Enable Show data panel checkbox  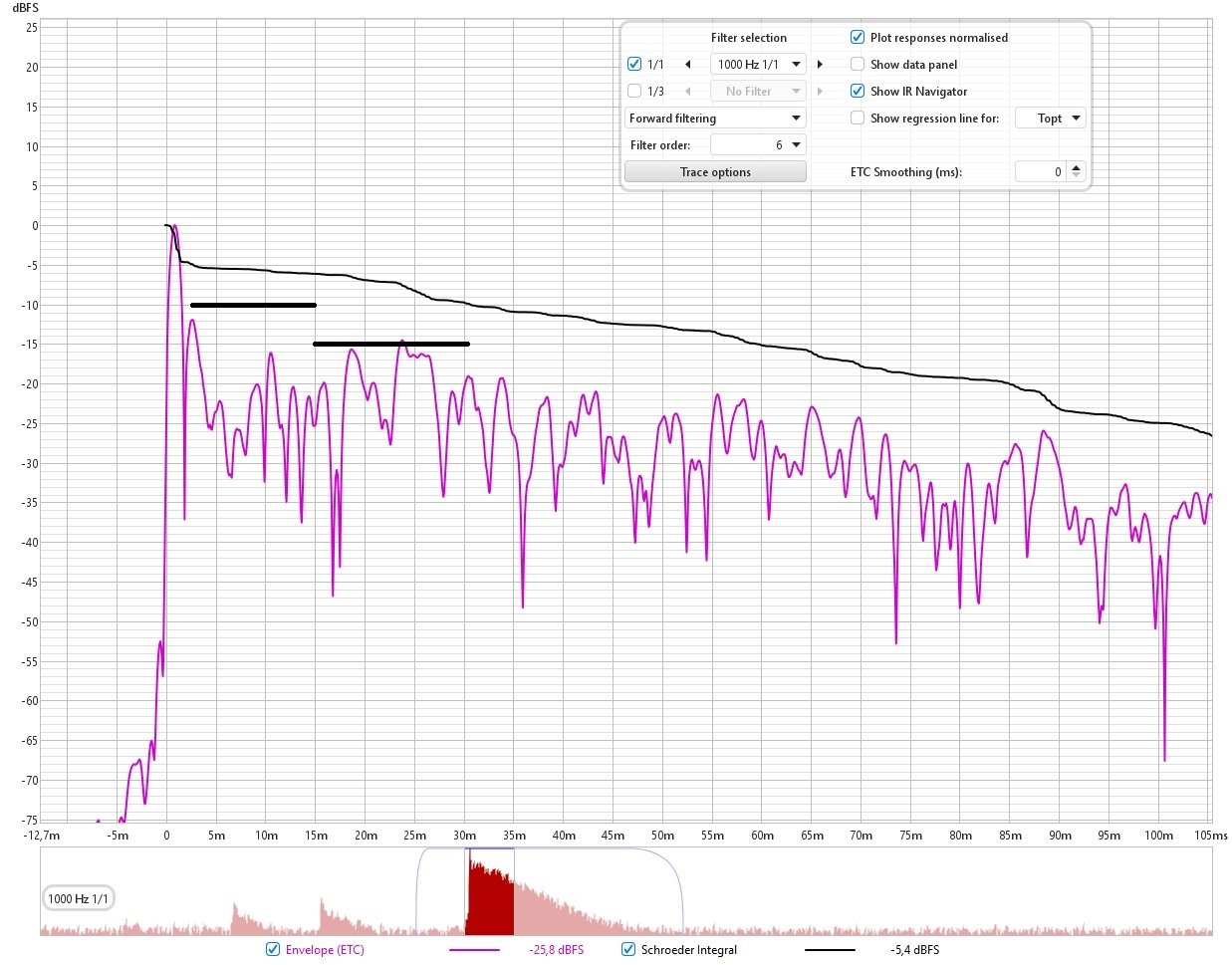(x=858, y=65)
